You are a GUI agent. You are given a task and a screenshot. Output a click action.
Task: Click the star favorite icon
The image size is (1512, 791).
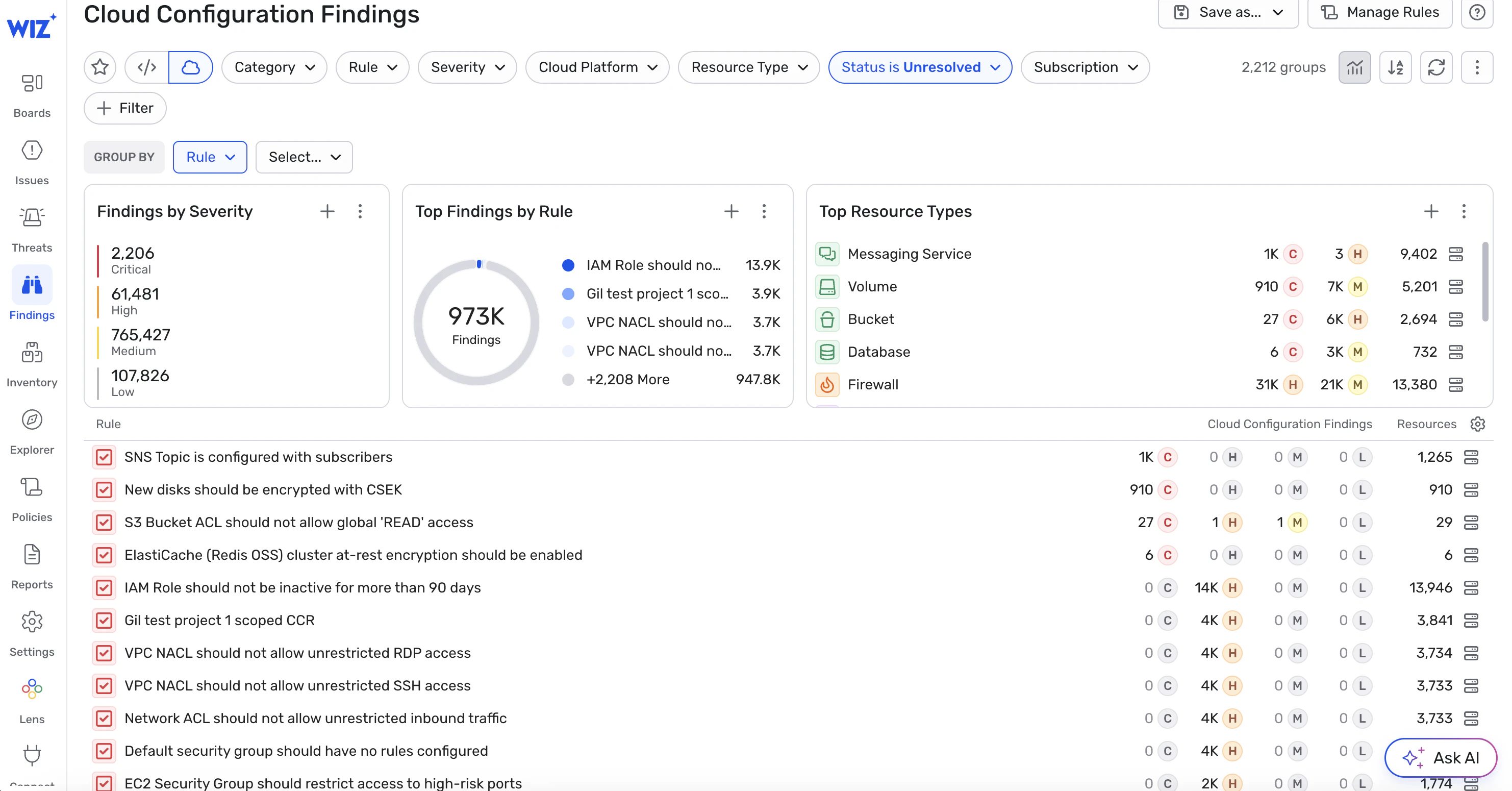100,67
